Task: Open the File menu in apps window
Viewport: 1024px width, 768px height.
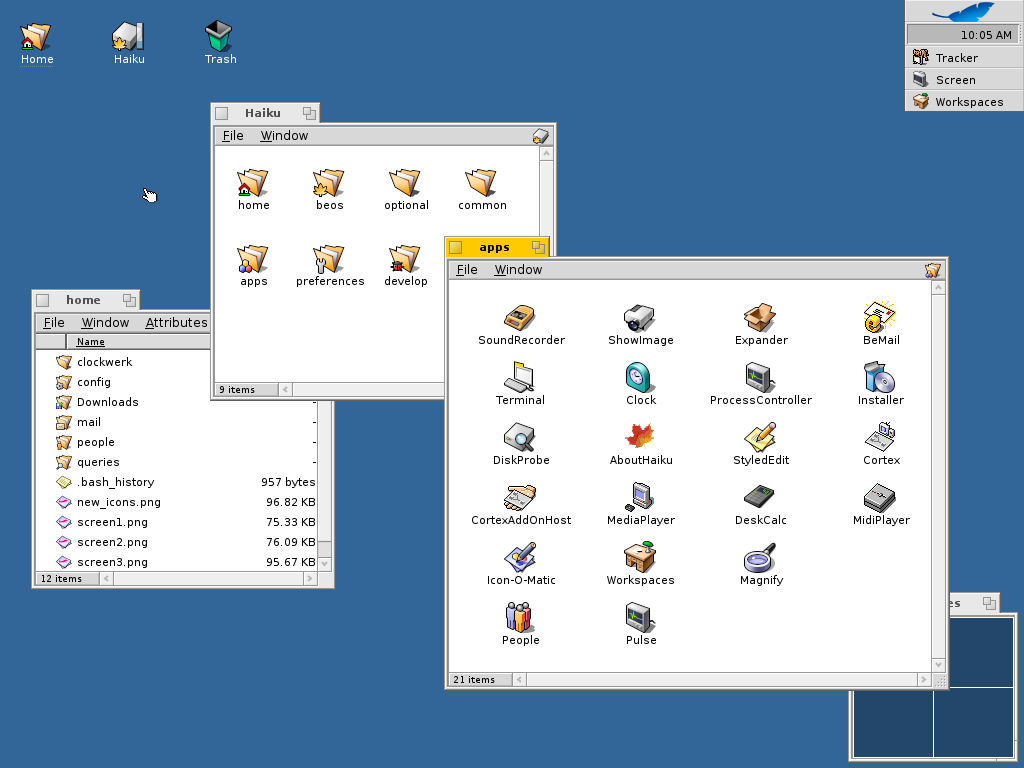Action: [467, 270]
